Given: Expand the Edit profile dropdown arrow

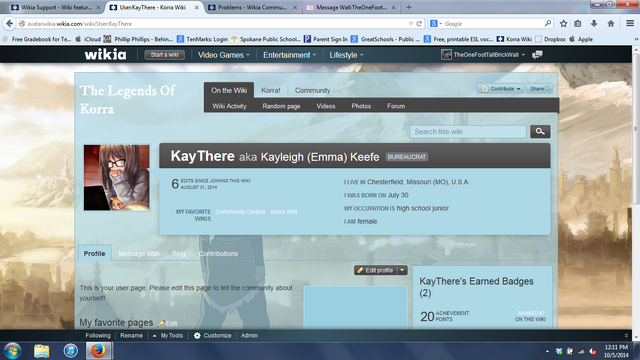Looking at the screenshot, I should pos(402,270).
